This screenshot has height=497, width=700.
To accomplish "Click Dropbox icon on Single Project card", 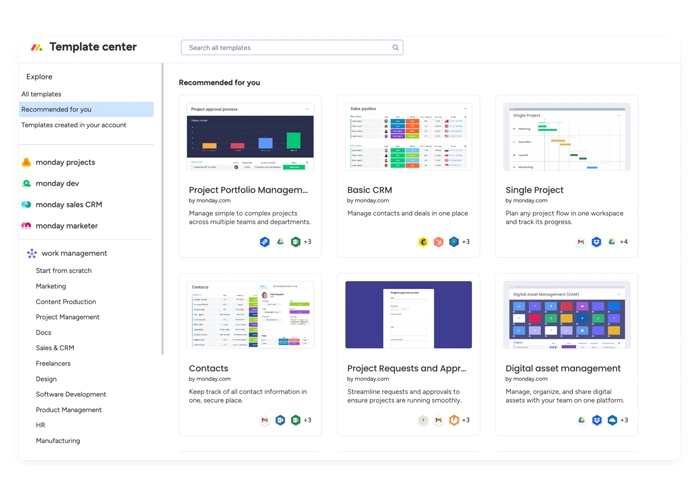I will point(596,242).
